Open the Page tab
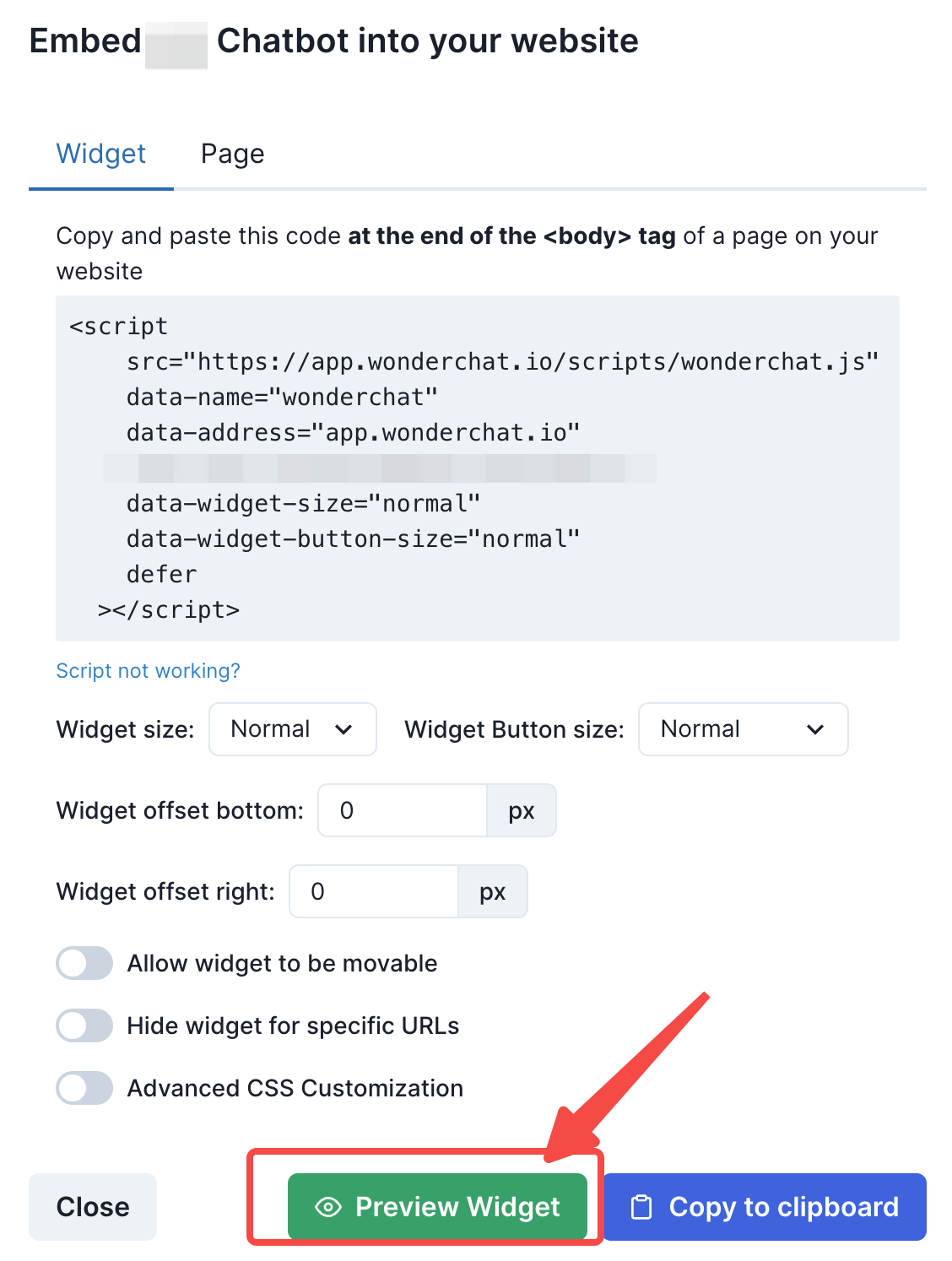Image resolution: width=952 pixels, height=1261 pixels. pos(232,154)
